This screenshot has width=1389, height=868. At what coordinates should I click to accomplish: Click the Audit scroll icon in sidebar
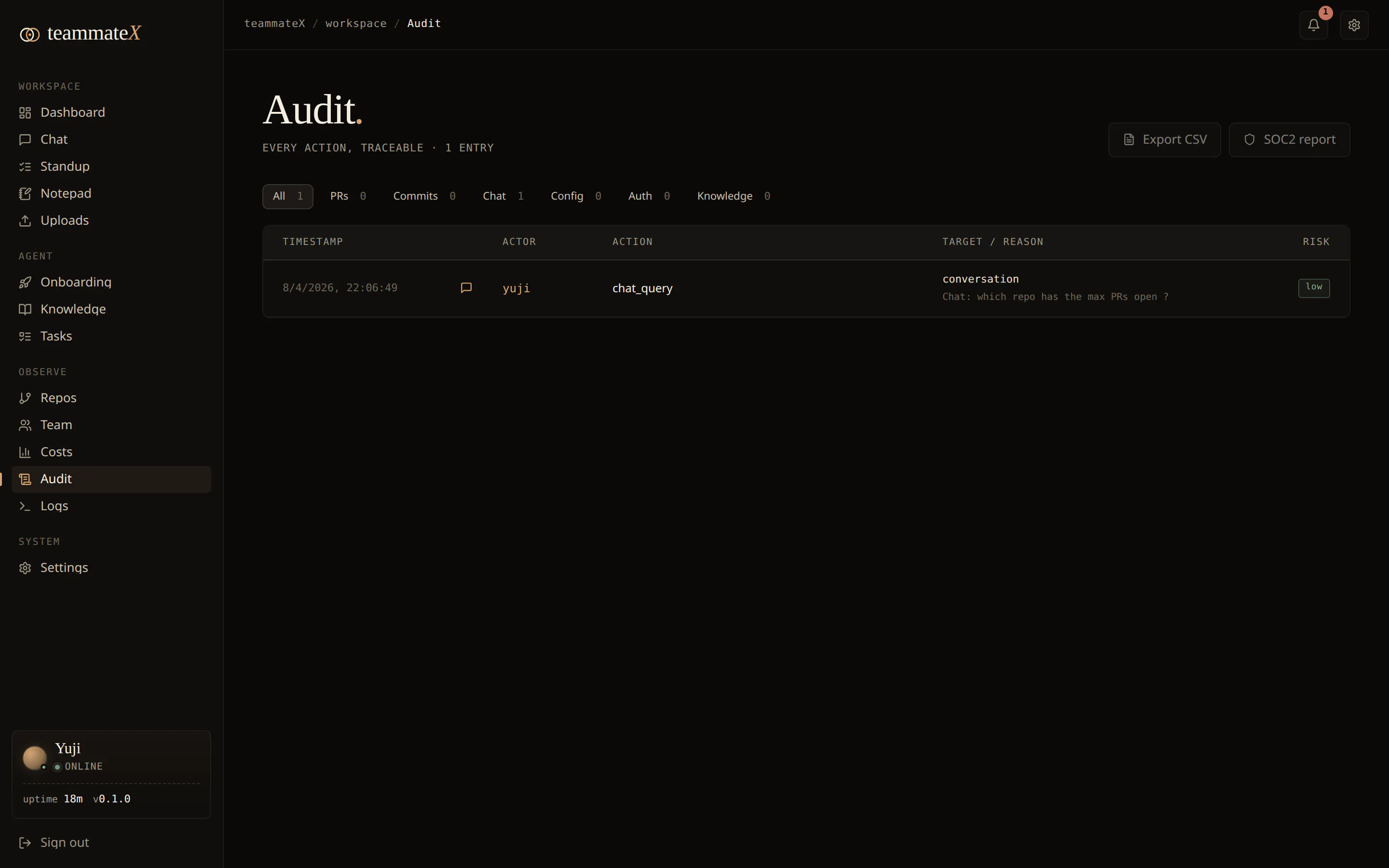click(x=25, y=479)
